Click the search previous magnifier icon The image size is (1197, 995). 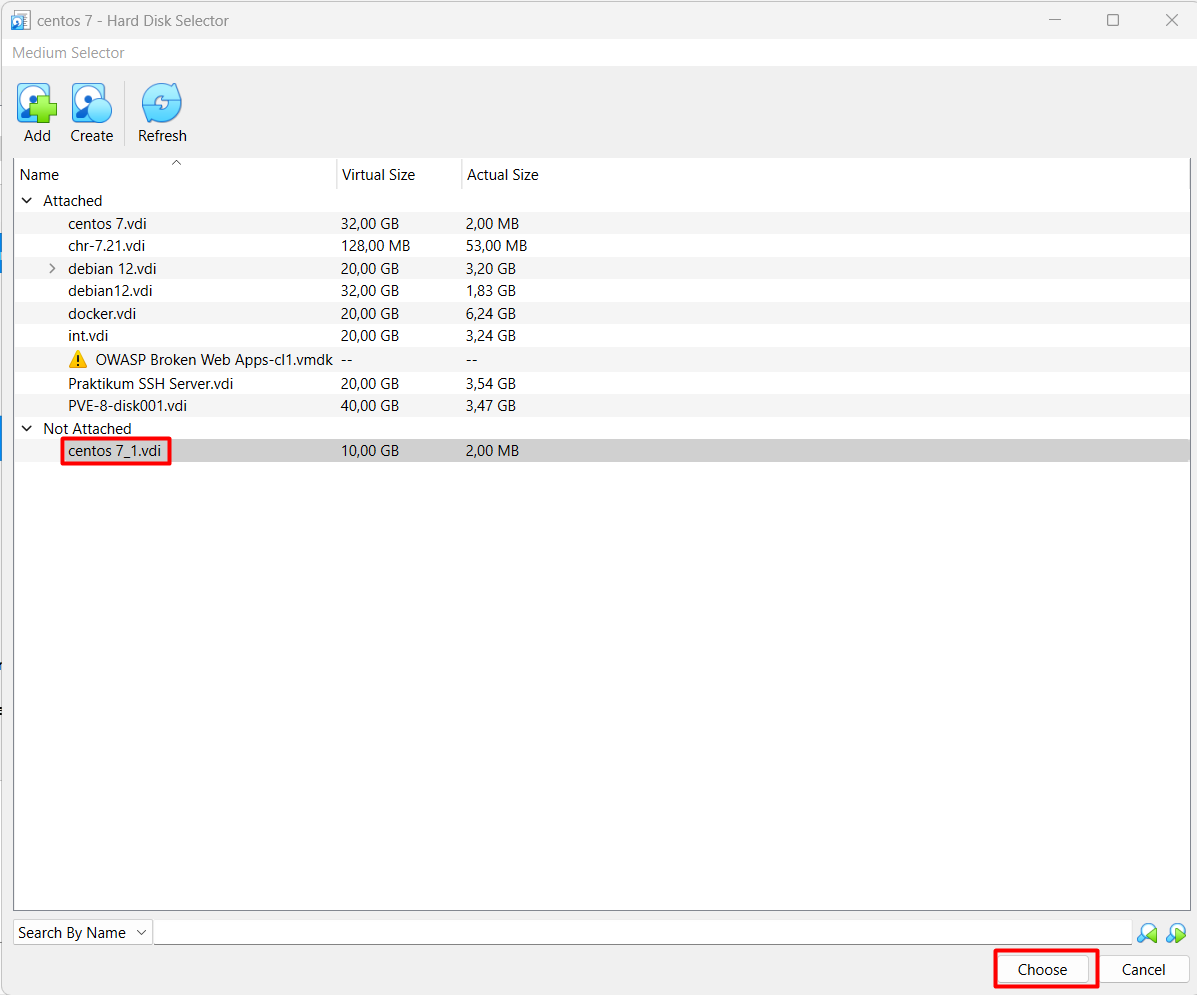1147,933
